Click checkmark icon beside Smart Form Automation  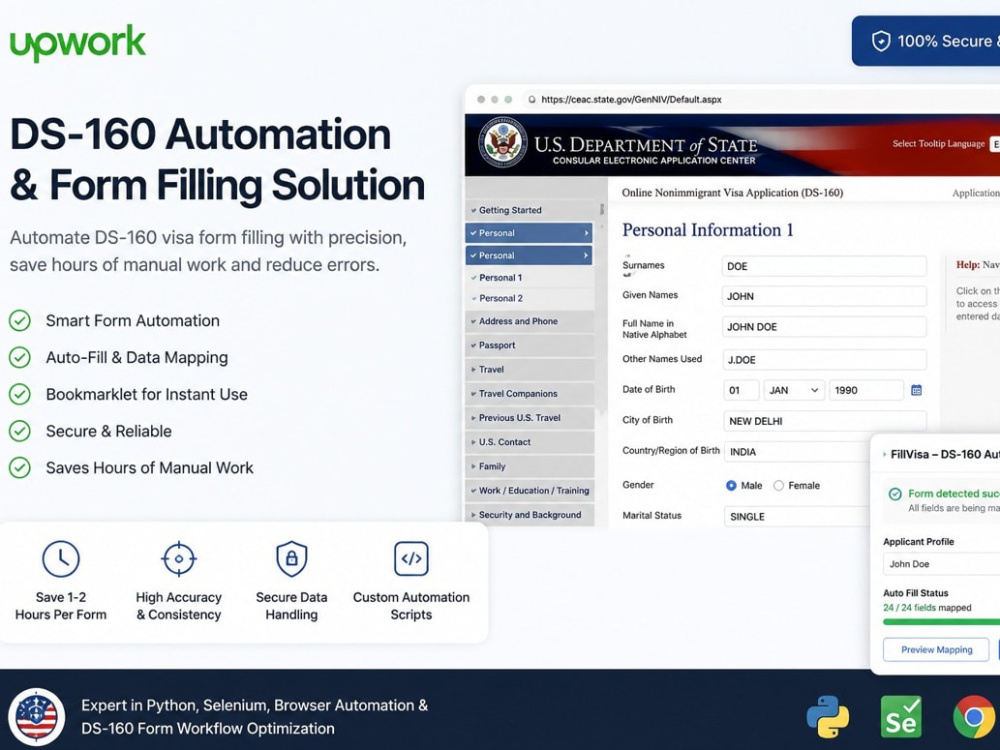click(20, 320)
